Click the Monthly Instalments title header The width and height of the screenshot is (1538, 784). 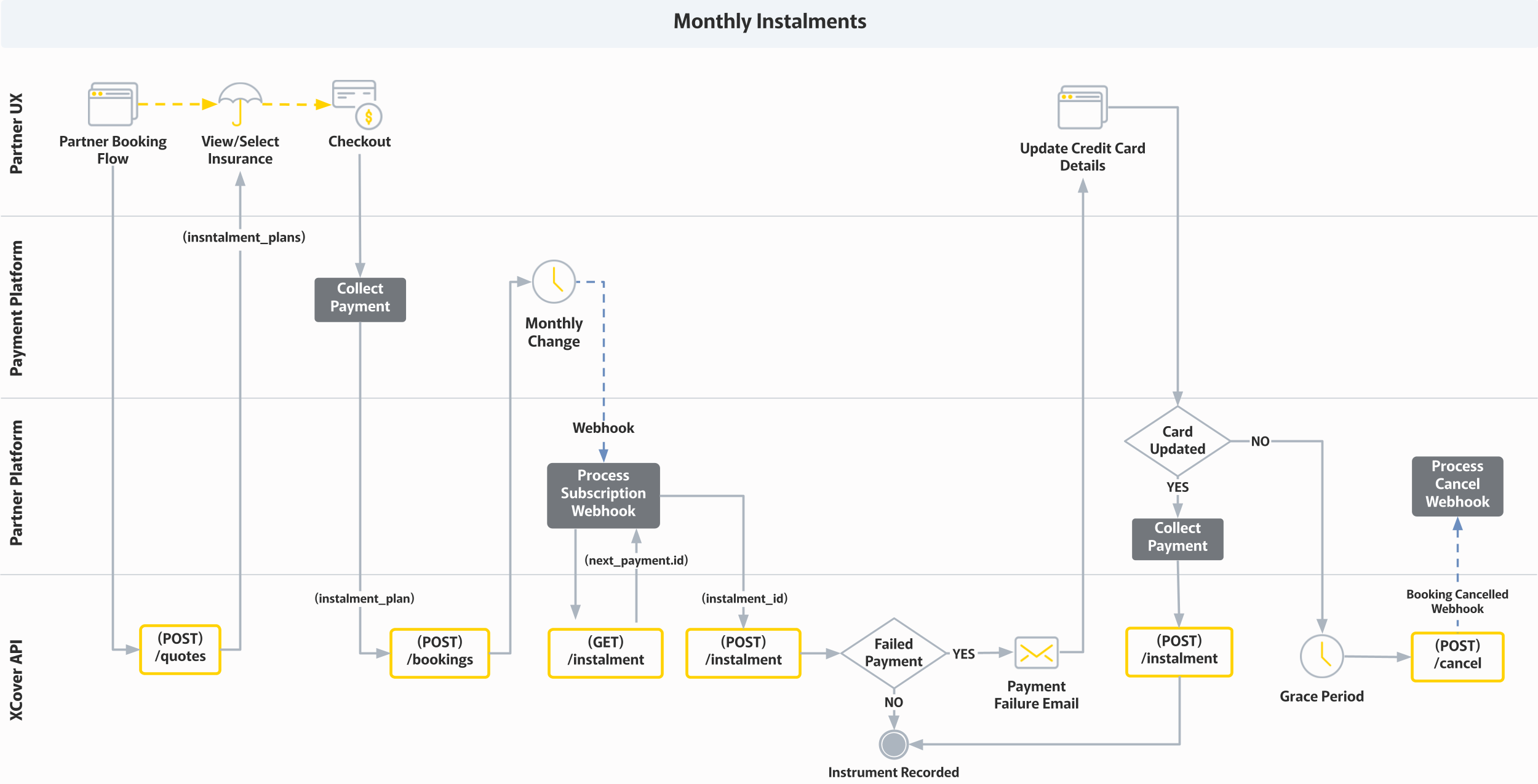pyautogui.click(x=769, y=22)
